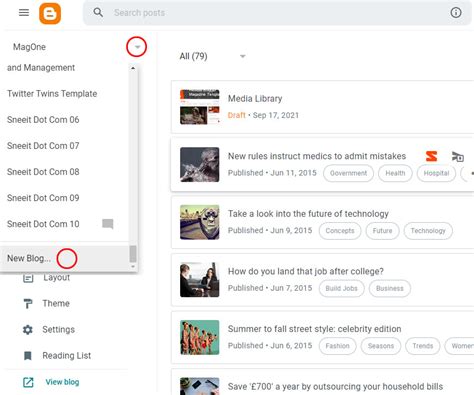This screenshot has height=395, width=474.
Task: Click the Build Jobs label chip
Action: click(x=342, y=289)
